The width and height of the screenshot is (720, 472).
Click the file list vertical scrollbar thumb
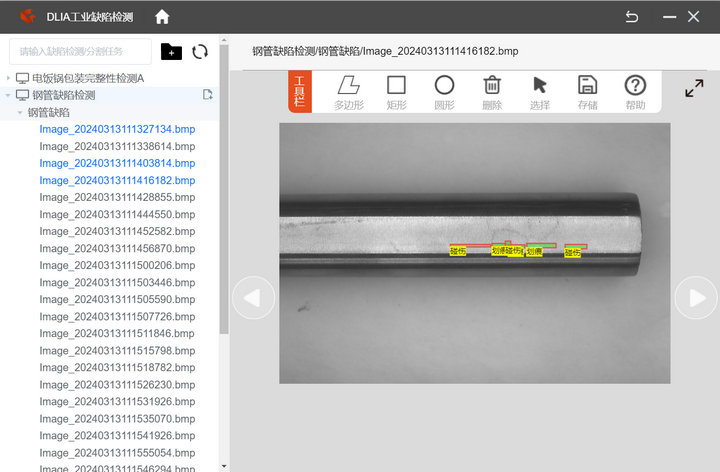224,188
